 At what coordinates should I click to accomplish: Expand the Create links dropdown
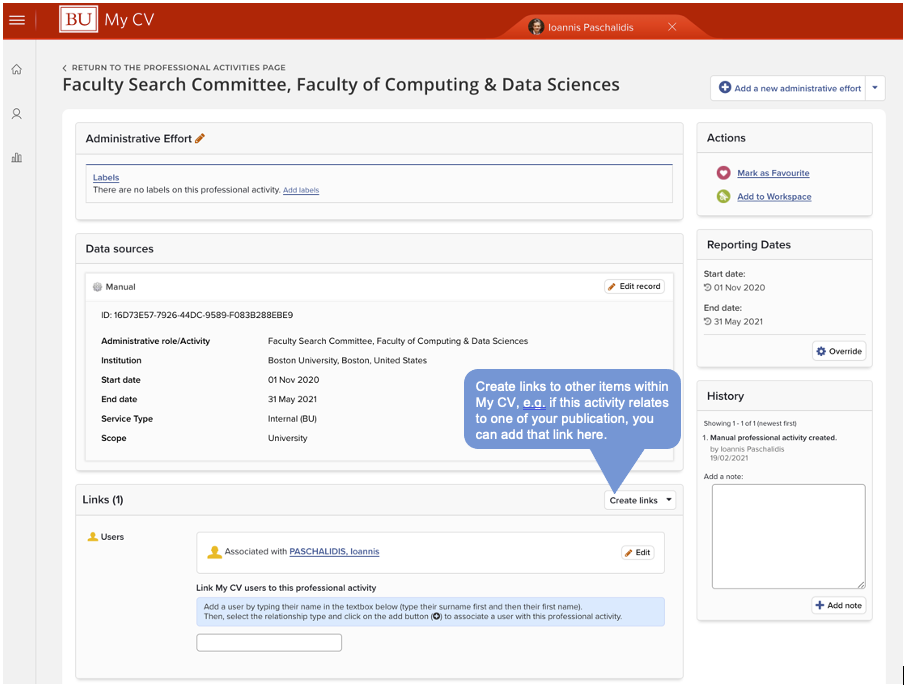pos(640,500)
